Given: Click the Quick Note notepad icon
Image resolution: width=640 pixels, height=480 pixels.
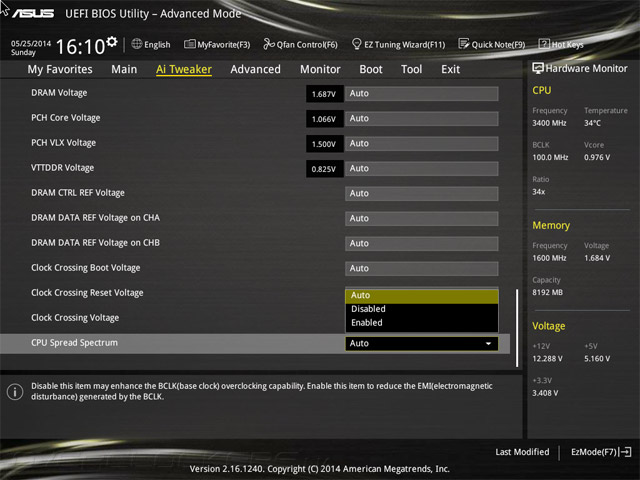Looking at the screenshot, I should pyautogui.click(x=463, y=44).
